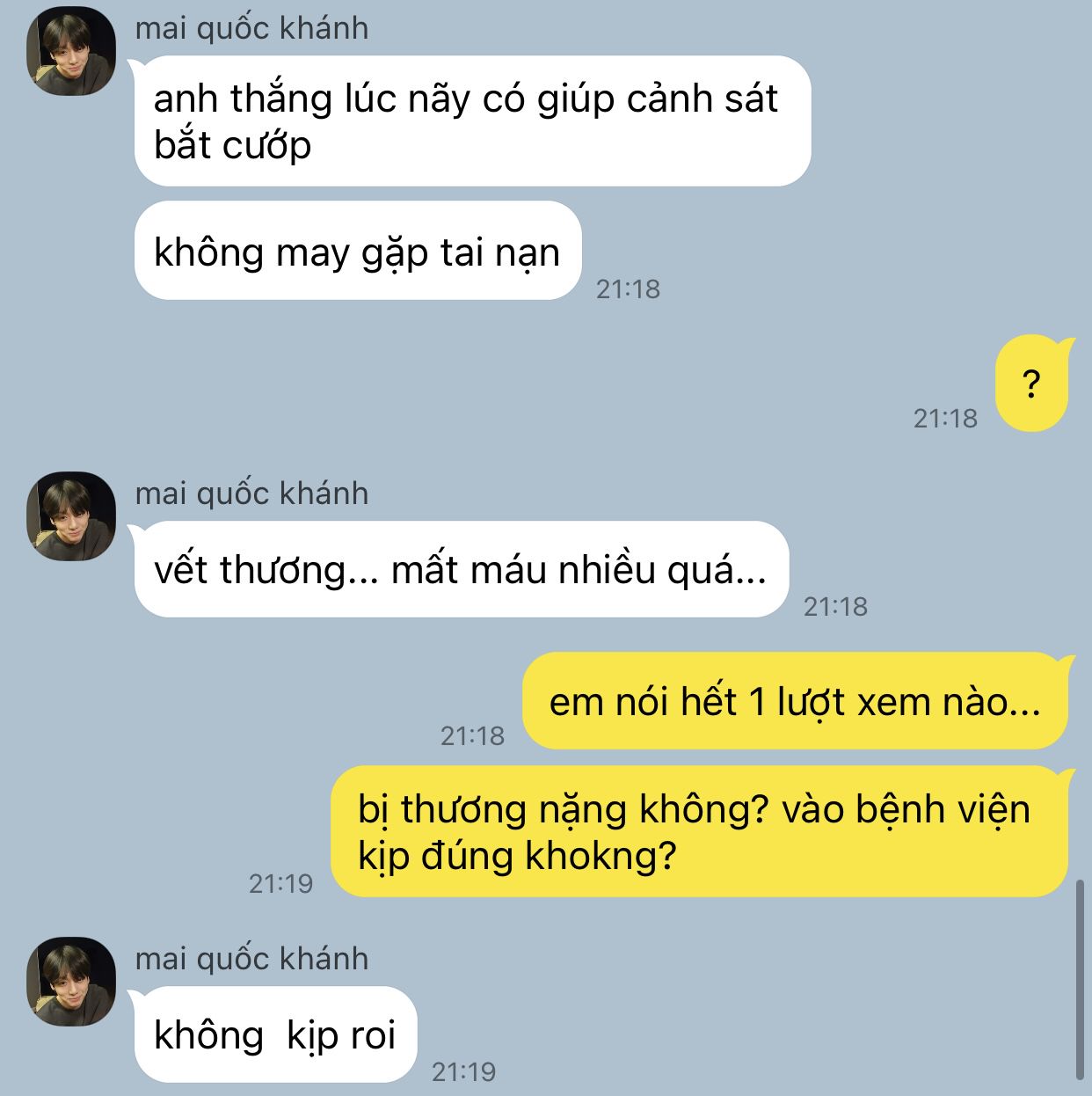The width and height of the screenshot is (1092, 1096).
Task: Tap timestamp 21:19 beside 'bị thương nặng' message
Action: point(280,883)
